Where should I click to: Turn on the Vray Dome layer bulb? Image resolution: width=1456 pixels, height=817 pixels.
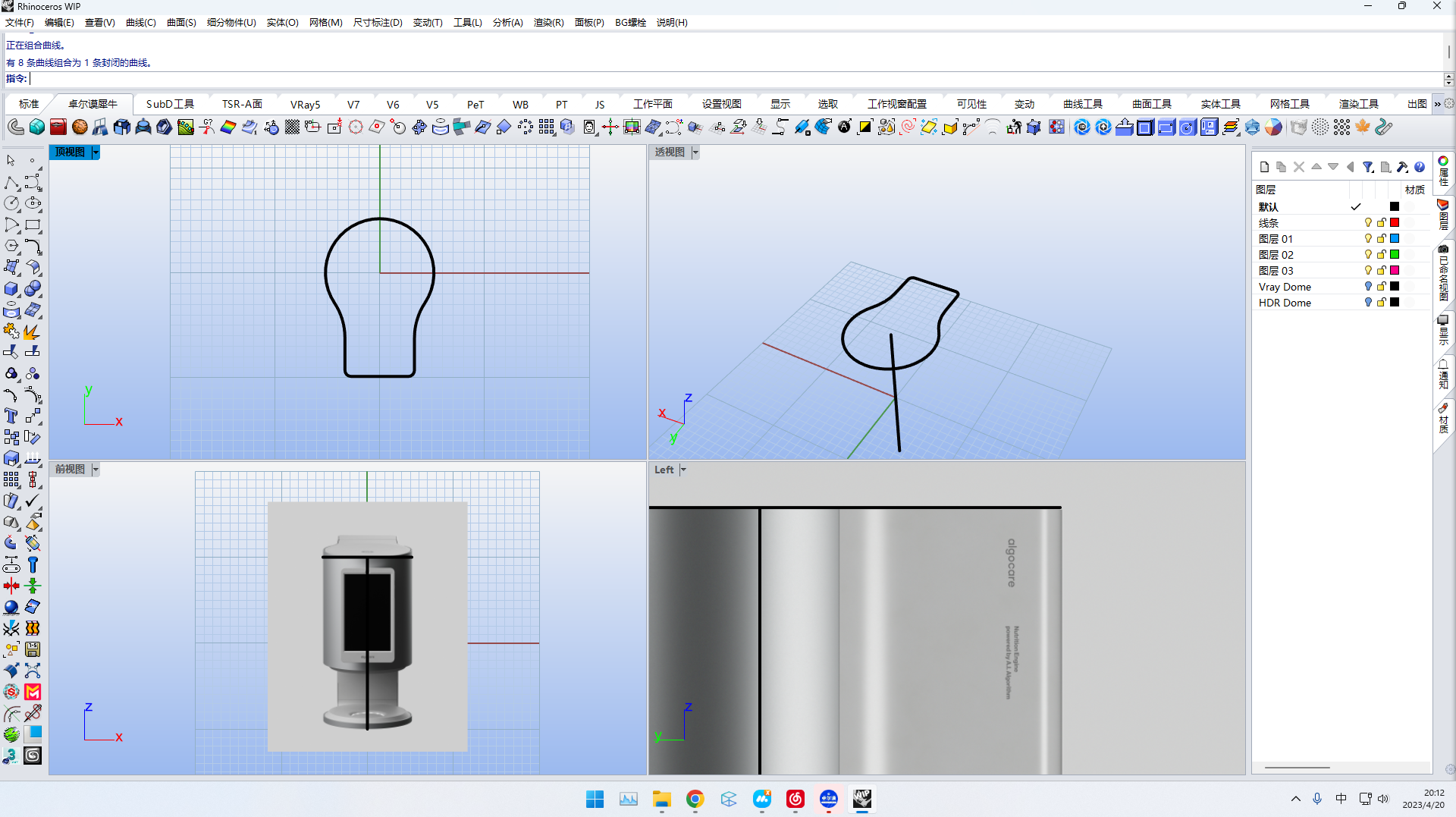point(1368,287)
